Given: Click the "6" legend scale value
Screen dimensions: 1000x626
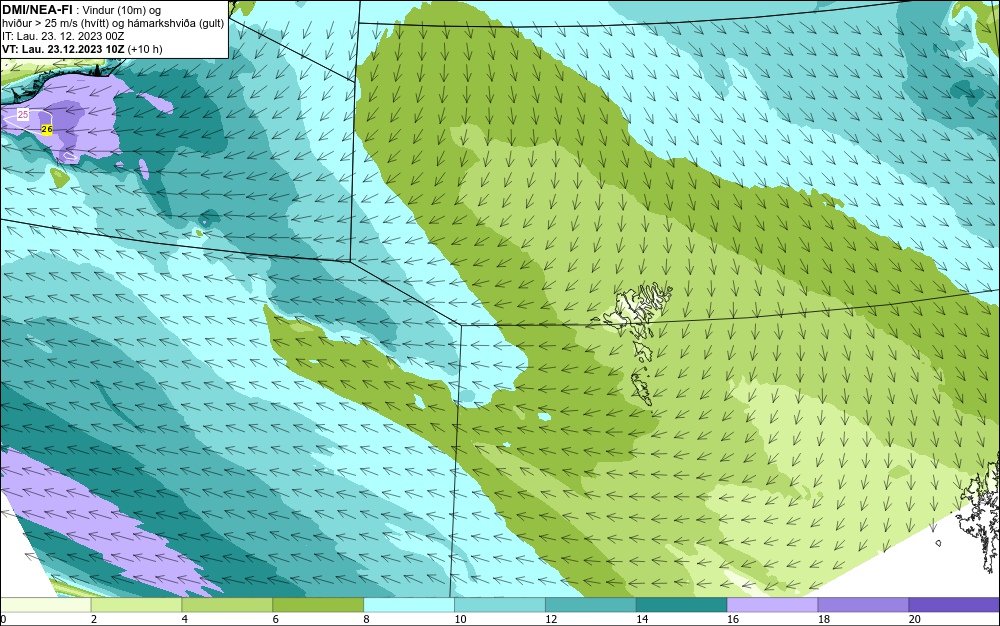Looking at the screenshot, I should 276,619.
